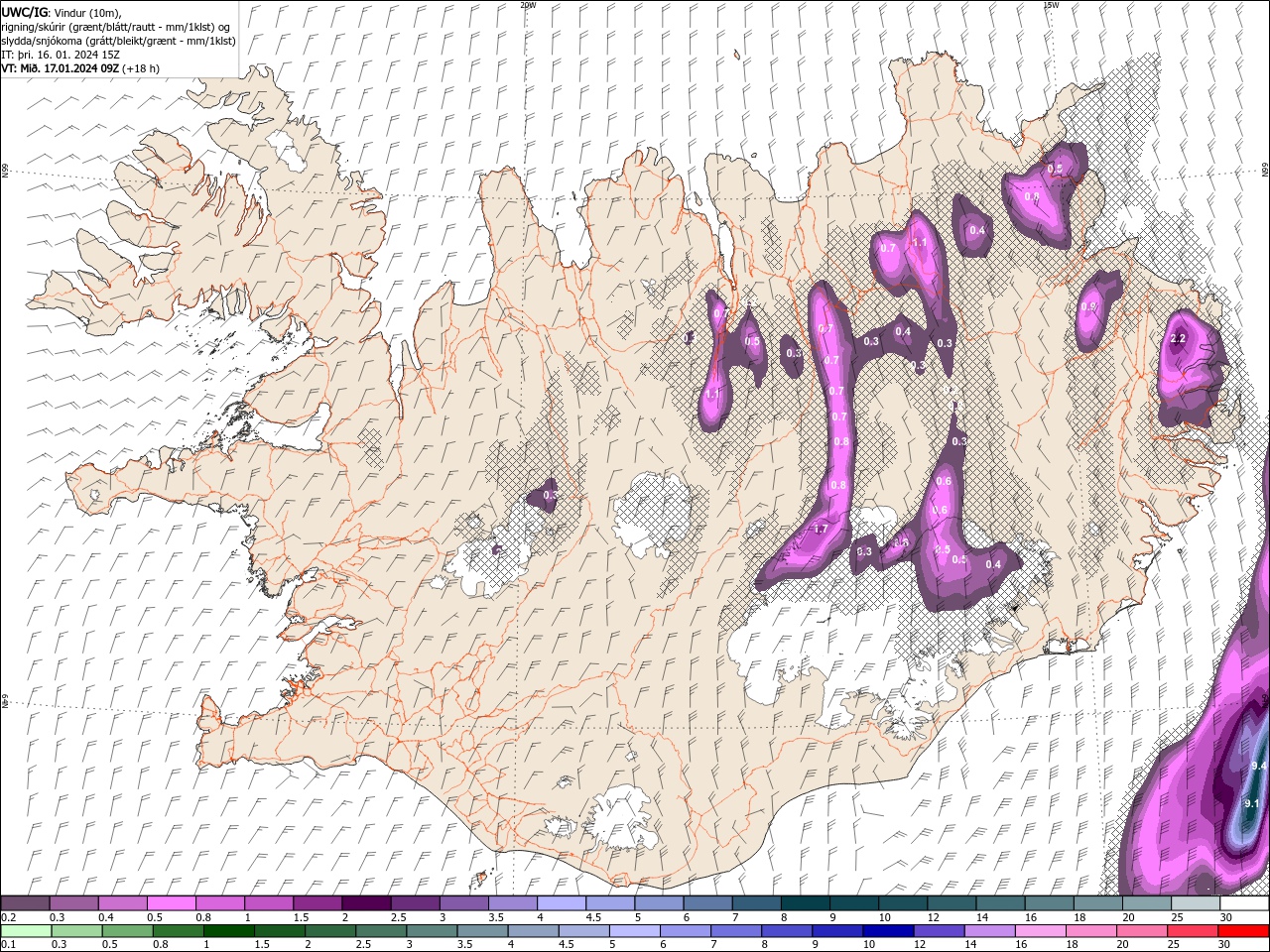
Task: Click the valid time 'VT: Mið. 17.01.2024 09Z'
Action: (61, 68)
